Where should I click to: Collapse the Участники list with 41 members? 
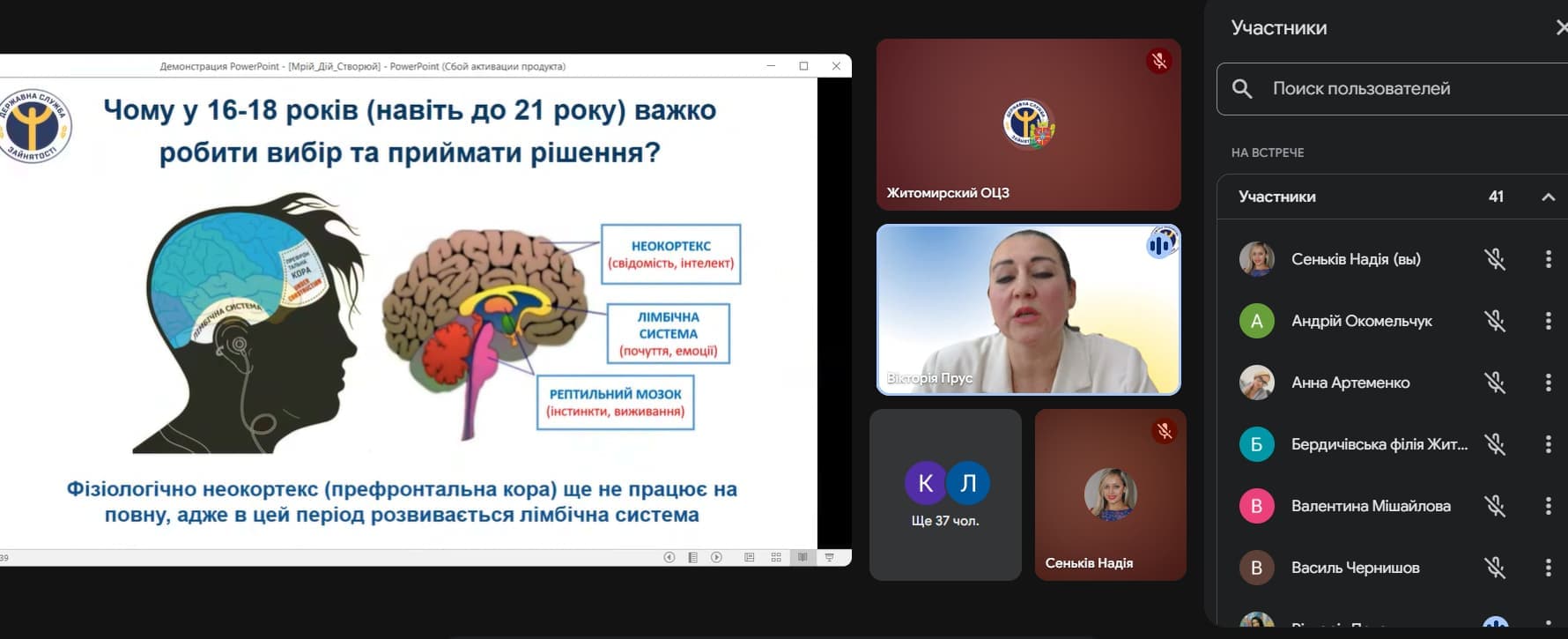pos(1548,197)
